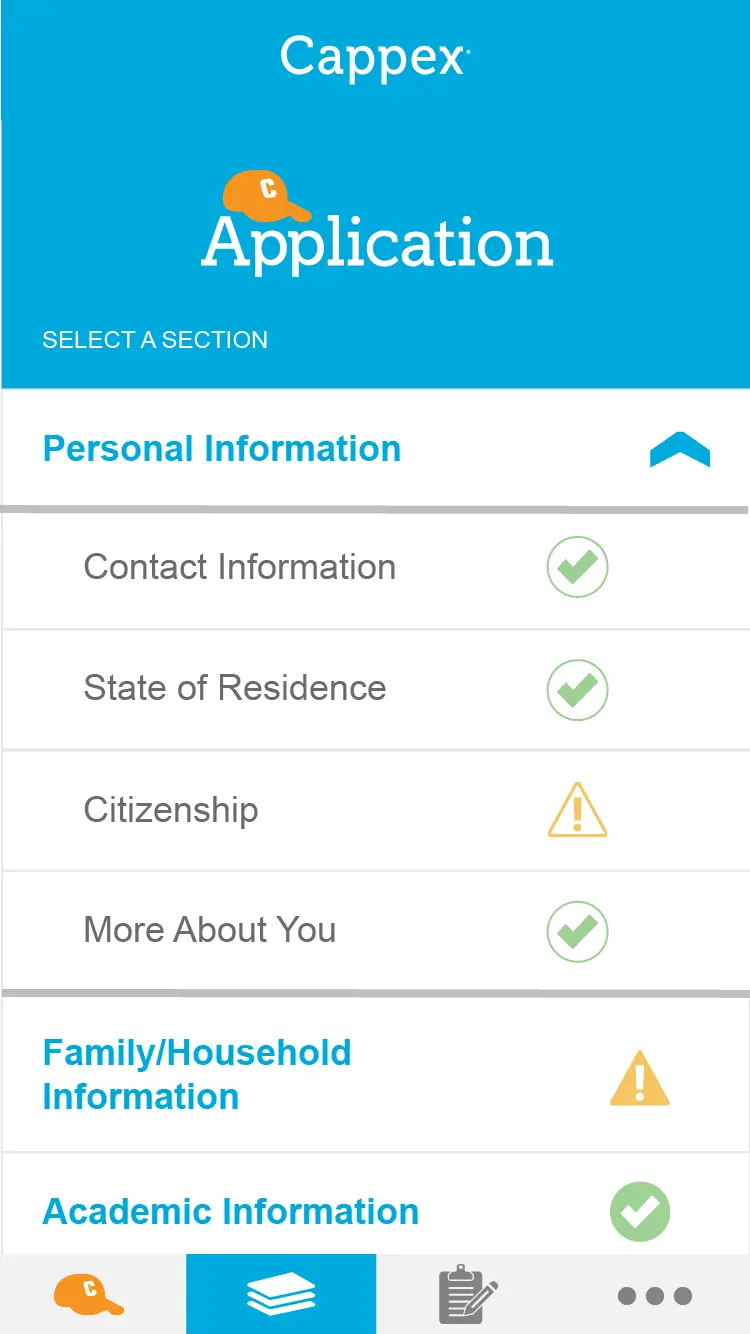Tap the Academic Information green checkmark icon

point(639,1212)
